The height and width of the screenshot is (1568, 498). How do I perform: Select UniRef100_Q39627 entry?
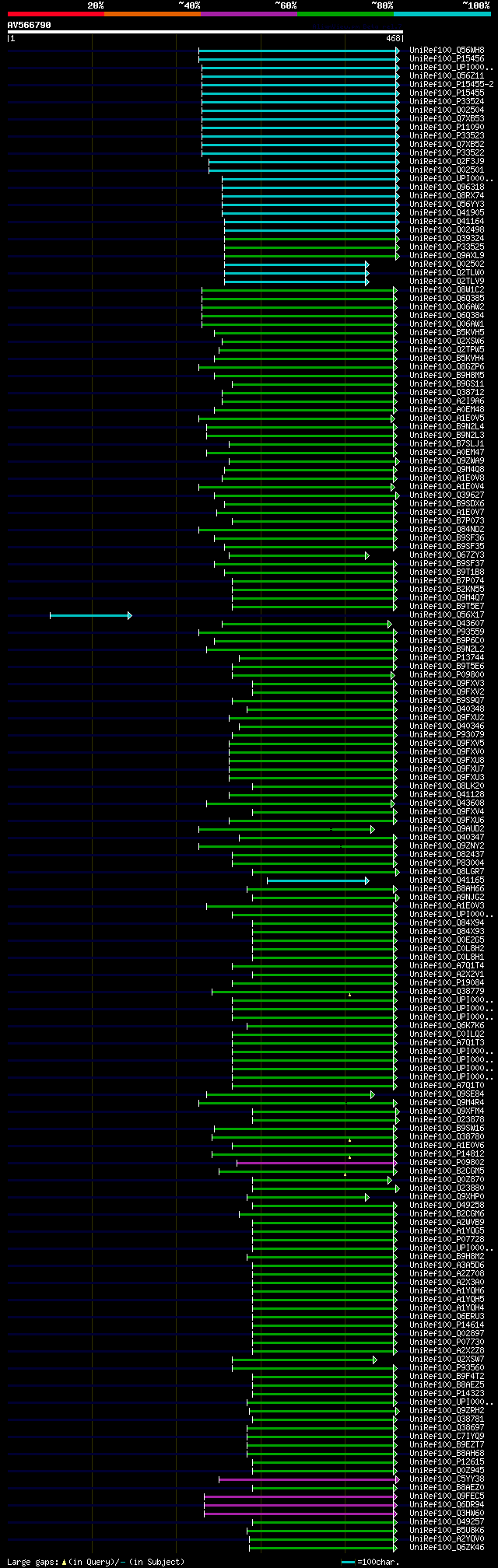pos(447,495)
